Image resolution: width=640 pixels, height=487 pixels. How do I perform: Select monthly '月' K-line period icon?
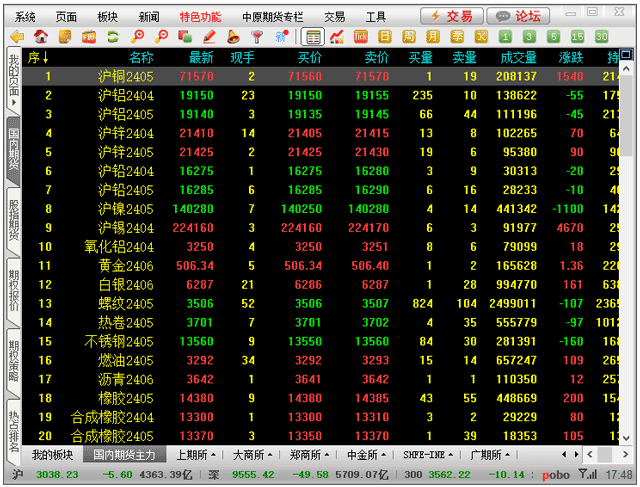(x=433, y=37)
